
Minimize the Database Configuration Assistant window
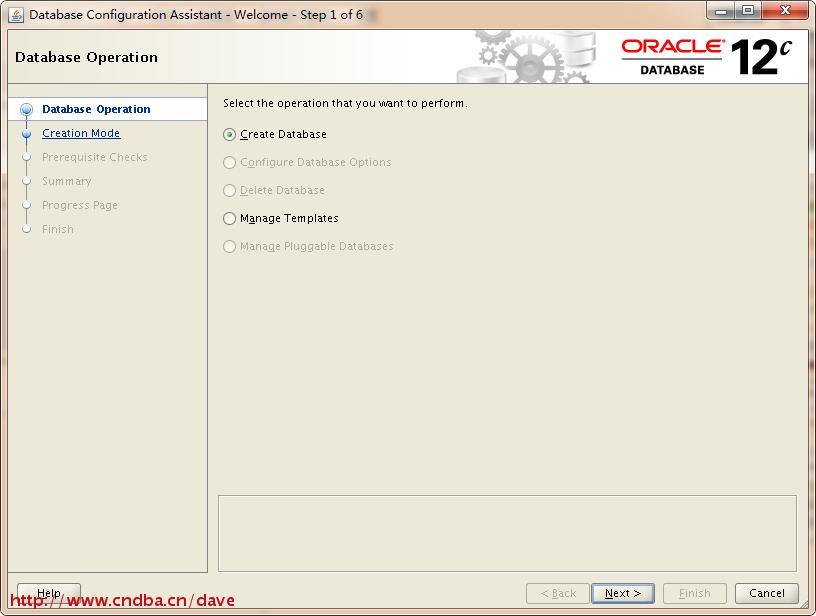point(721,11)
